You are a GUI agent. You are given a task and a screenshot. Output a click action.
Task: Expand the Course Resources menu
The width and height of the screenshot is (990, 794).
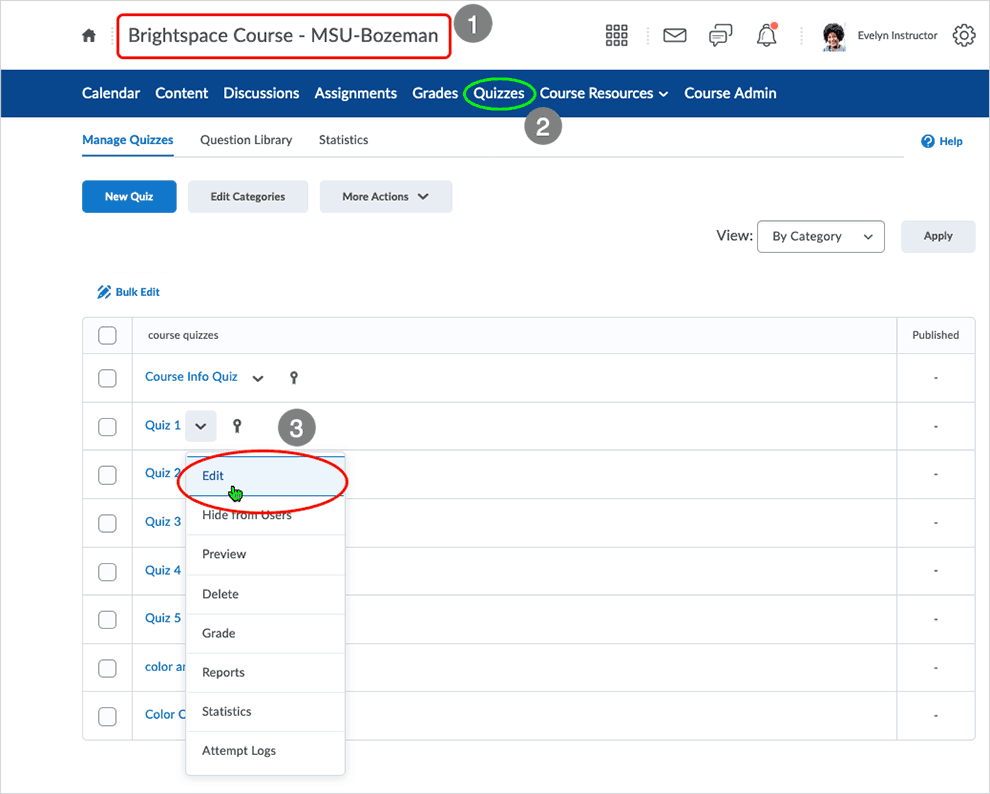[x=604, y=93]
